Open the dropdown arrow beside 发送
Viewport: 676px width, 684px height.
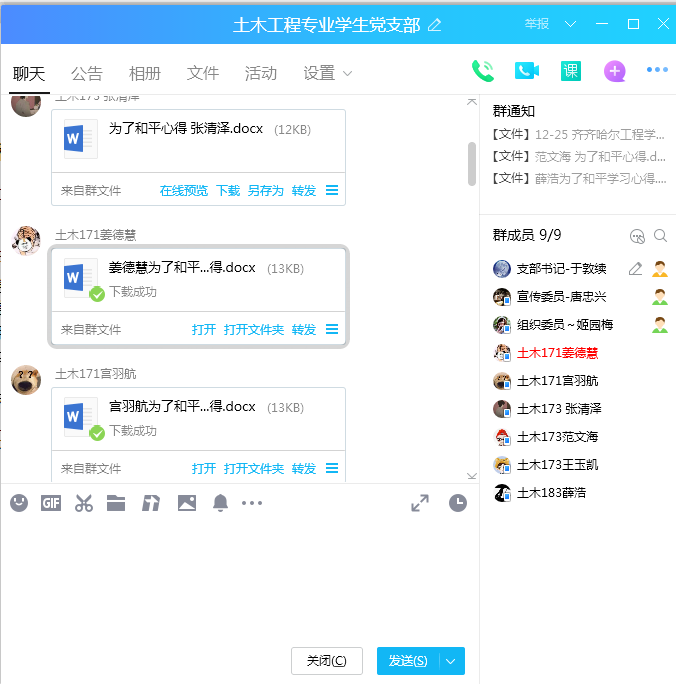point(452,661)
